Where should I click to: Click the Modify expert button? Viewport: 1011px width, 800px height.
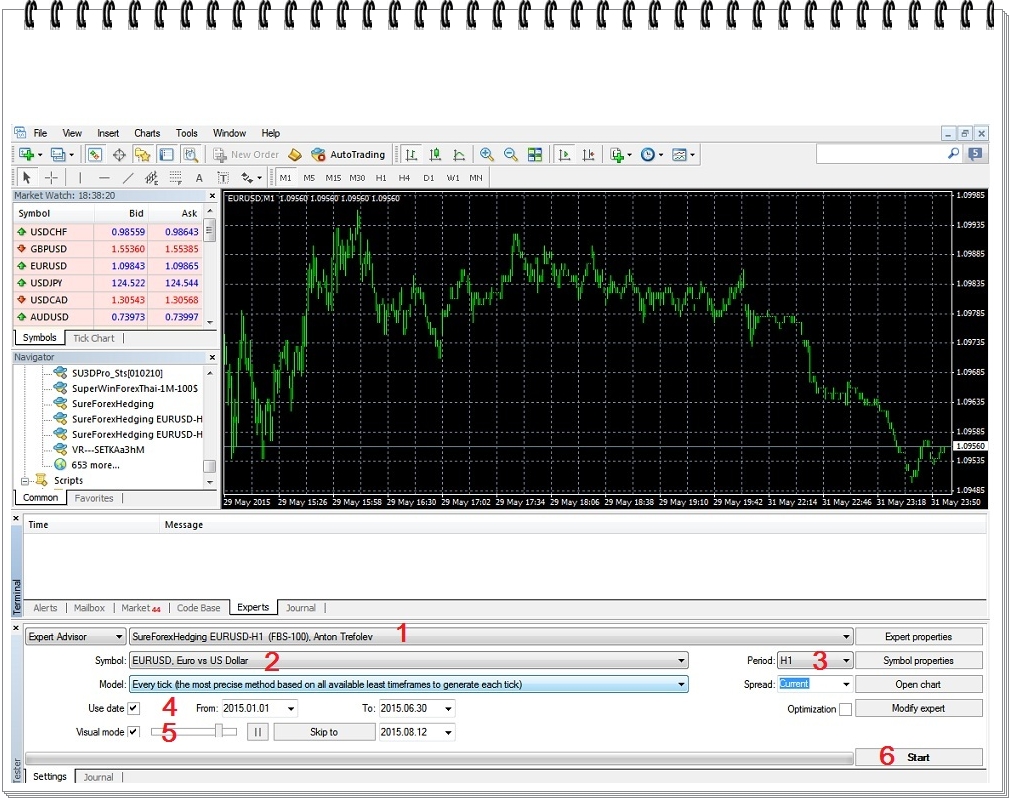919,708
